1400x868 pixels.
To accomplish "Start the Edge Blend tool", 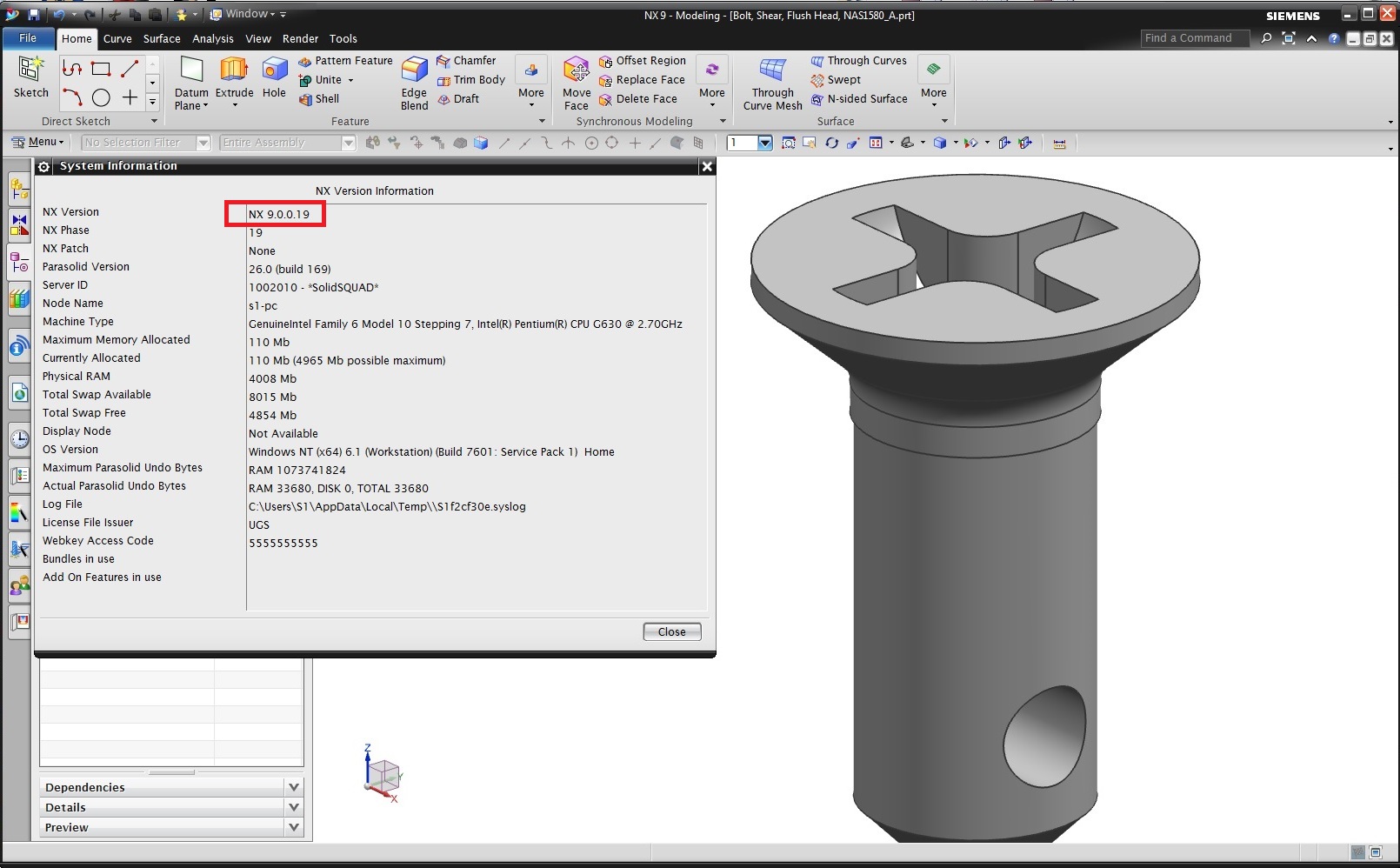I will (414, 83).
